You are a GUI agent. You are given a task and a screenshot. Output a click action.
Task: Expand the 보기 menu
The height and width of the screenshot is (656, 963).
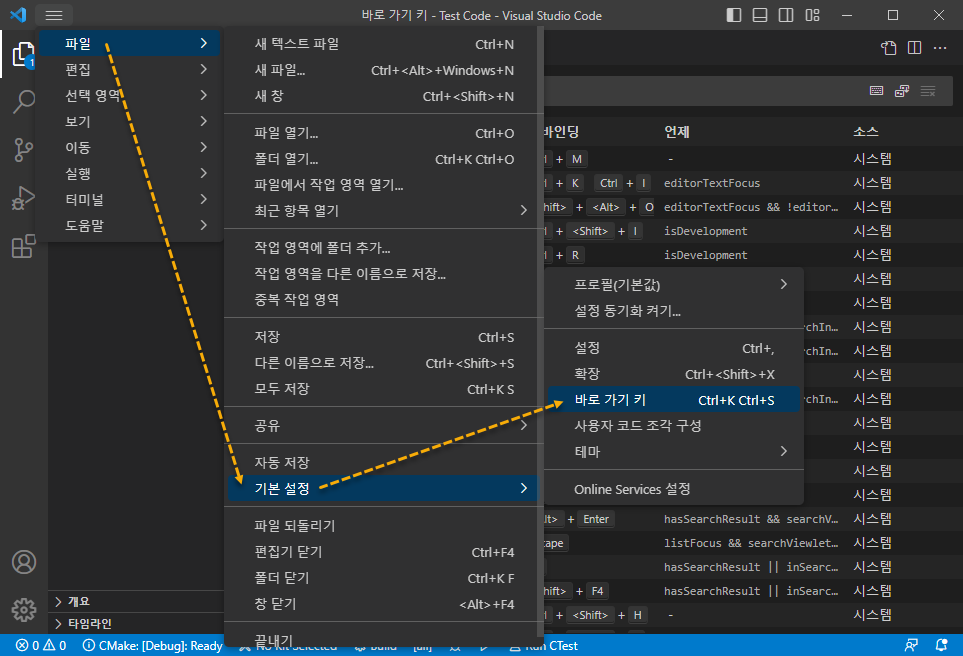click(x=130, y=122)
